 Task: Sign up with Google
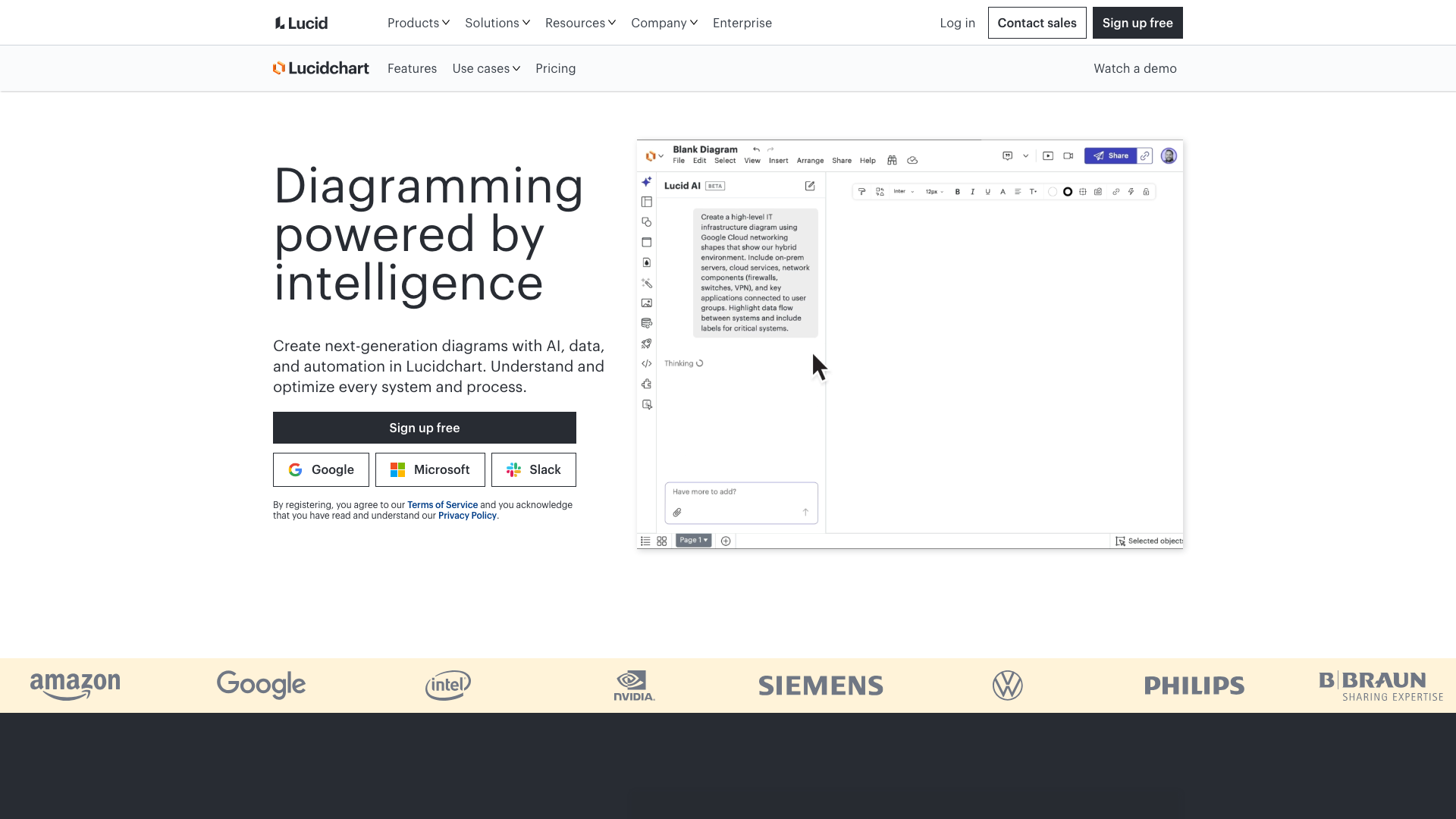[x=321, y=470]
